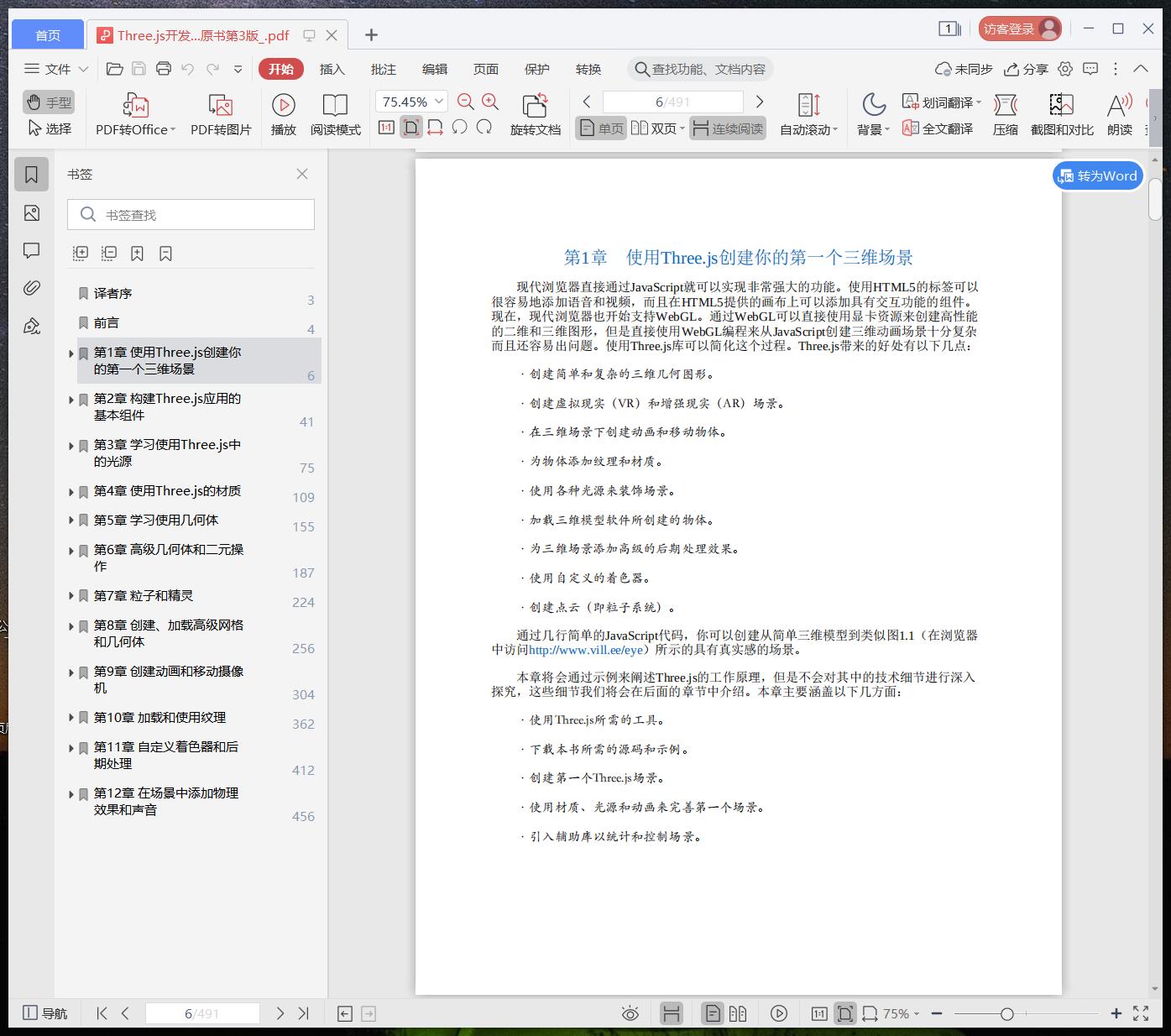Switch to 插入 ribbon tab
The width and height of the screenshot is (1171, 1036).
click(332, 69)
